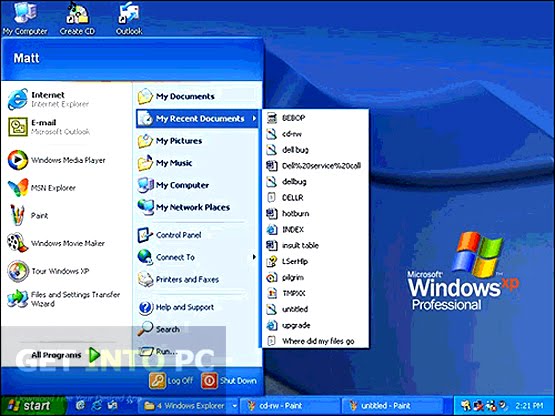Start the Tour Windows XP entry
The image size is (555, 416).
point(48,271)
